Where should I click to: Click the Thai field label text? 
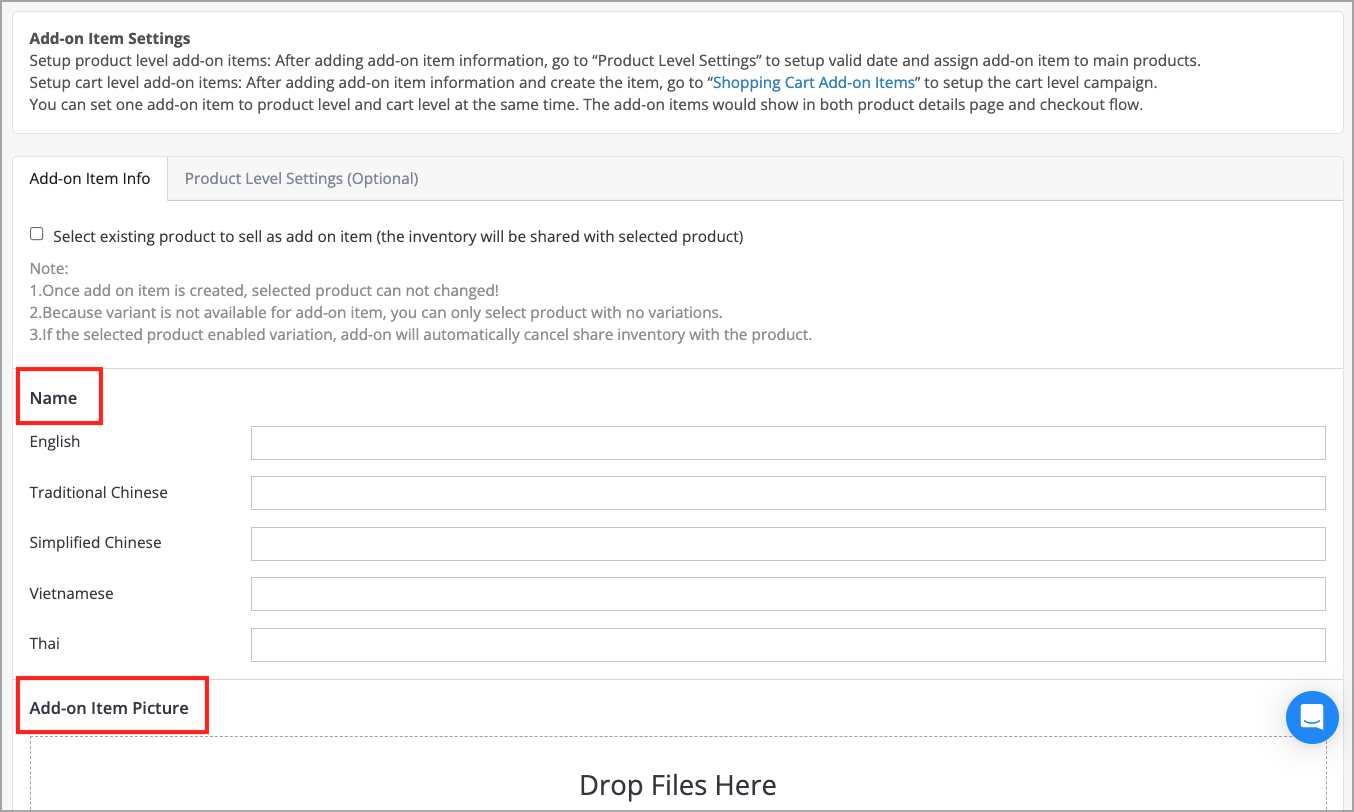pyautogui.click(x=44, y=643)
